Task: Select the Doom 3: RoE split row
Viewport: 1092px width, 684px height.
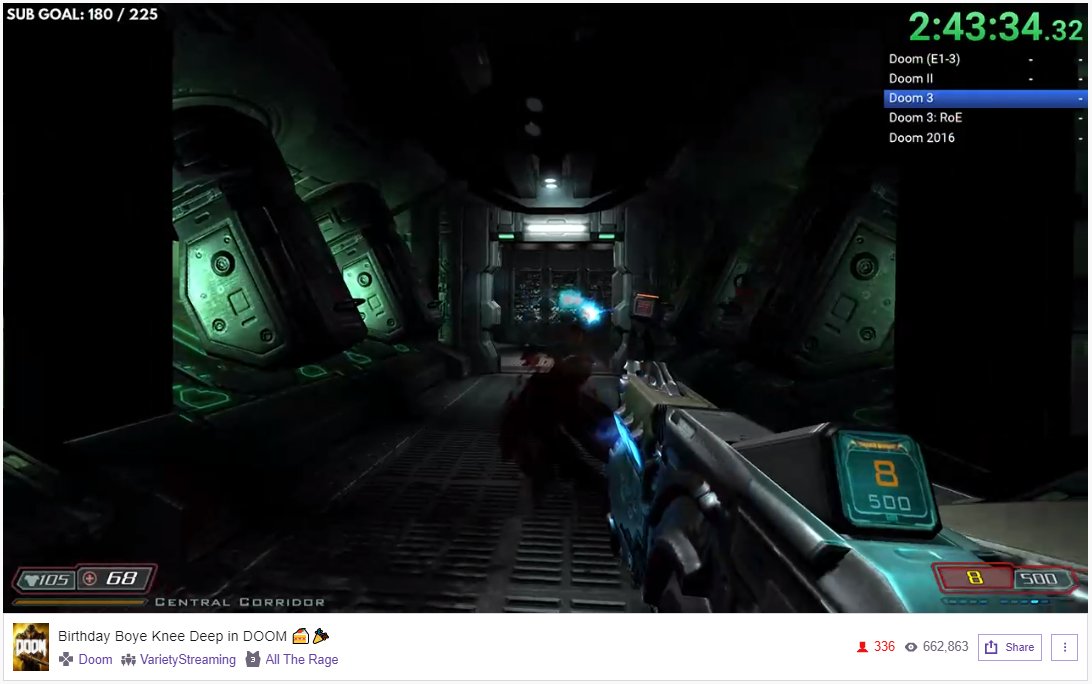Action: point(985,118)
